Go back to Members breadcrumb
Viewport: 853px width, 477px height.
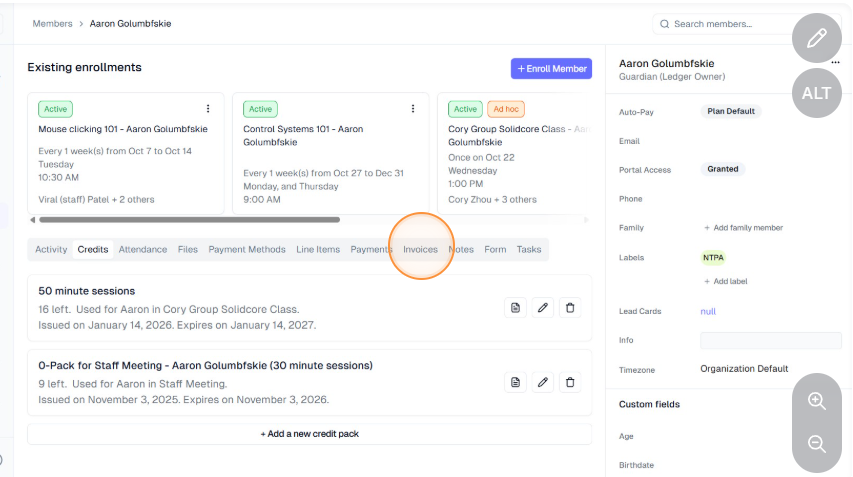[x=52, y=23]
